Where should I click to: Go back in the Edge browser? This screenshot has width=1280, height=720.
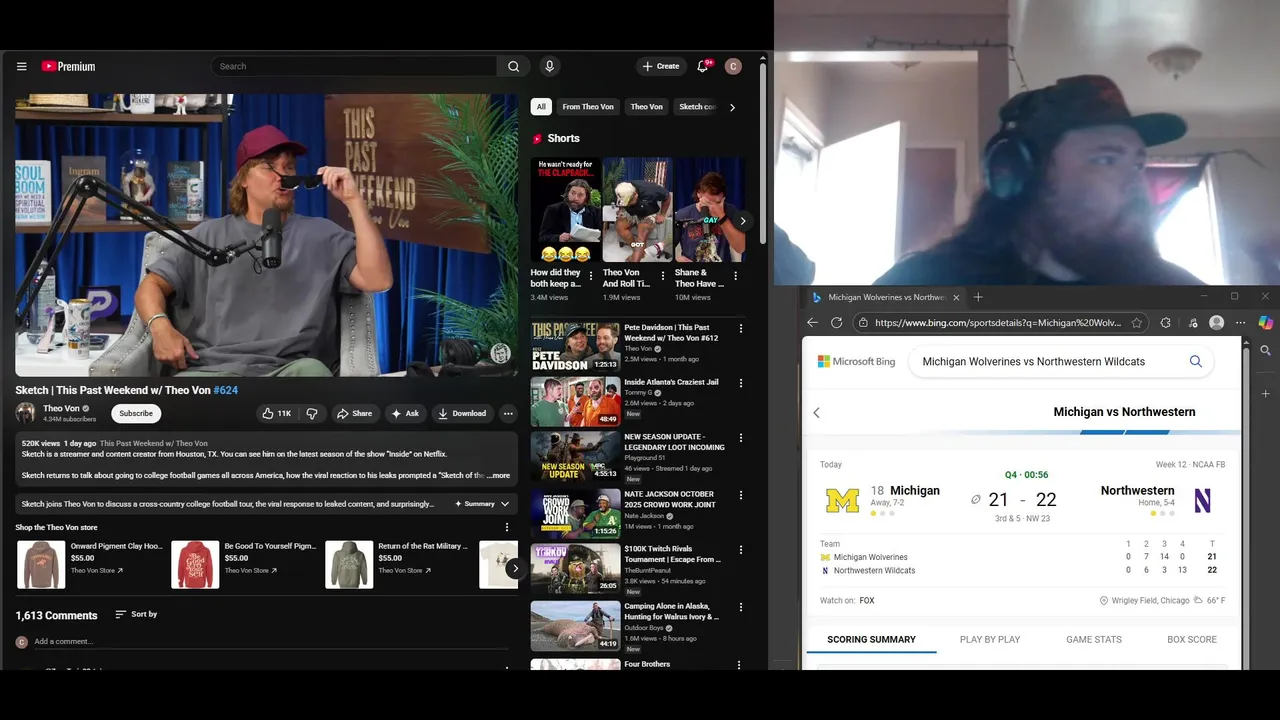pyautogui.click(x=812, y=323)
